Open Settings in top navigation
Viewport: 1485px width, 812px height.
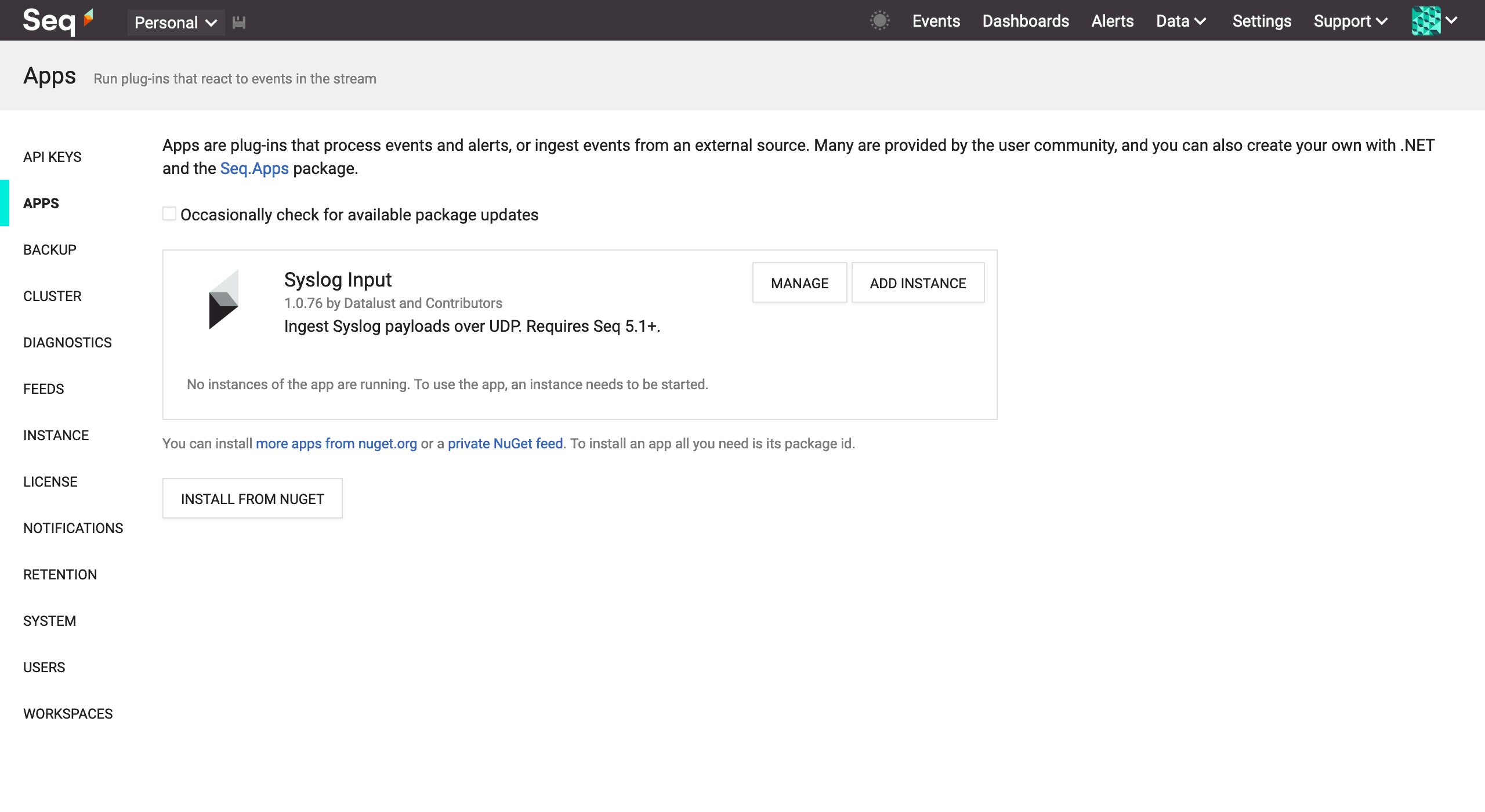[x=1262, y=21]
